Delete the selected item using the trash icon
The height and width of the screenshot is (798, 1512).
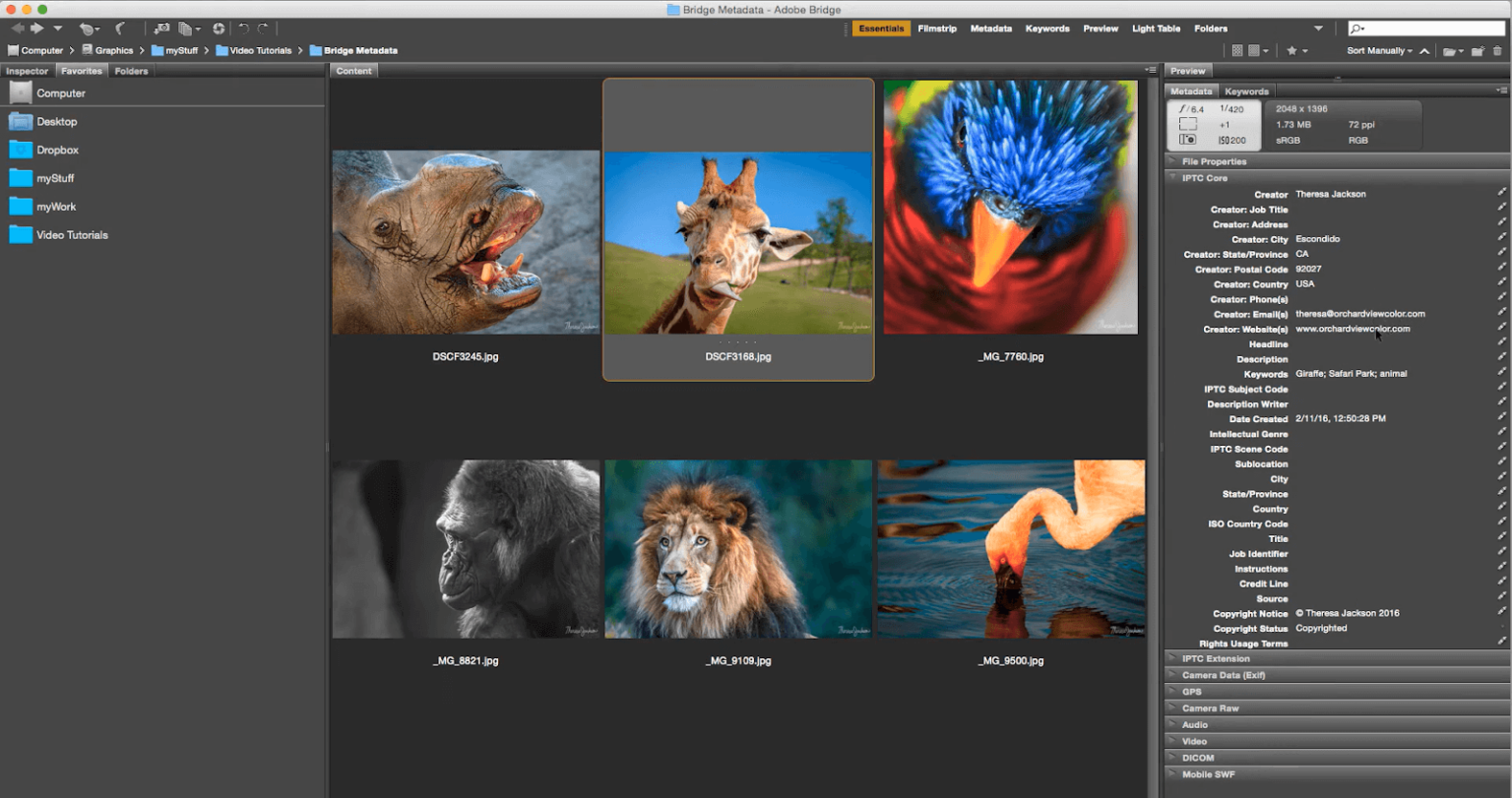1497,51
